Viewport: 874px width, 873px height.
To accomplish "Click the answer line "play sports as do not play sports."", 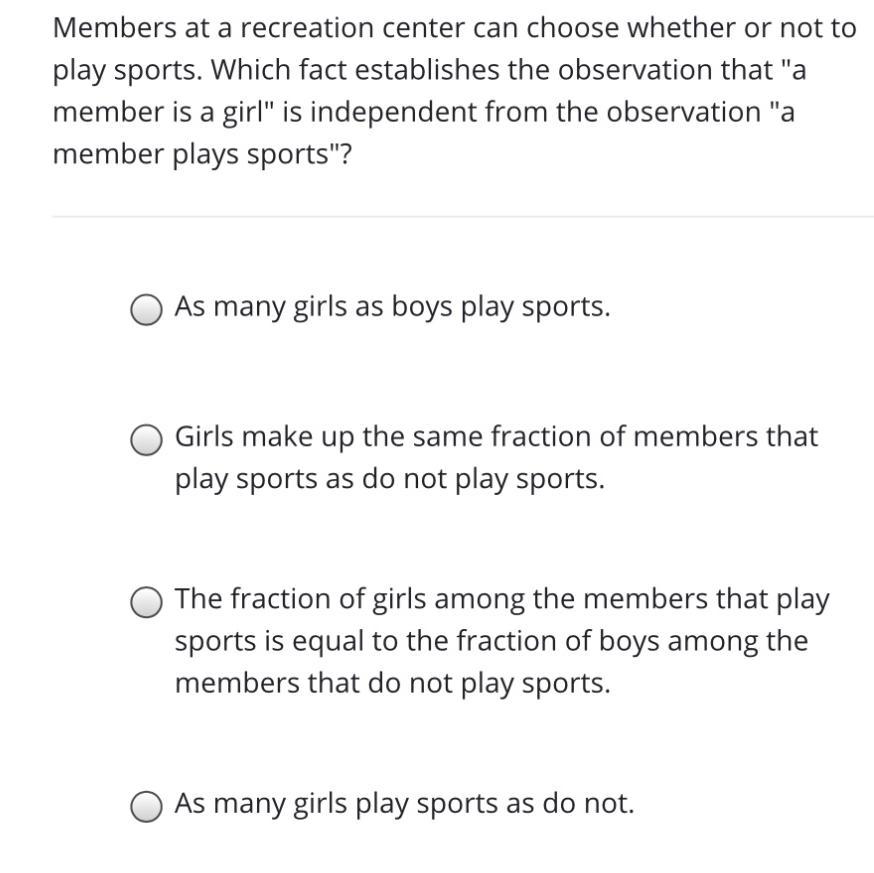I will [390, 480].
